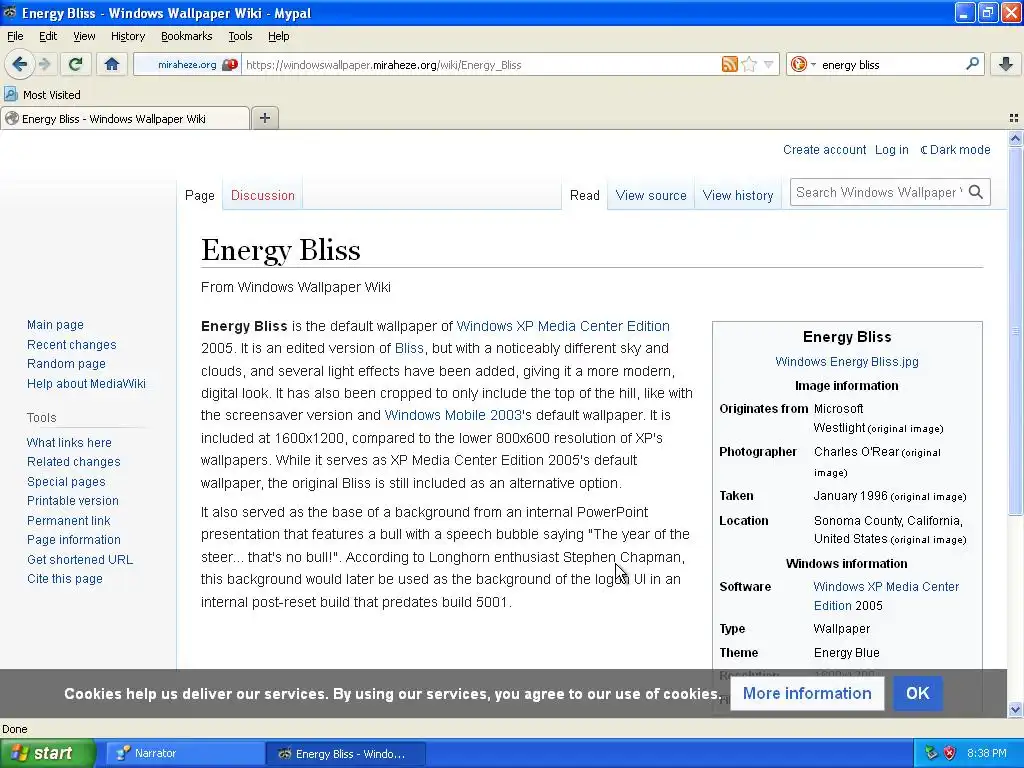Open the Permanent link

click(x=69, y=520)
